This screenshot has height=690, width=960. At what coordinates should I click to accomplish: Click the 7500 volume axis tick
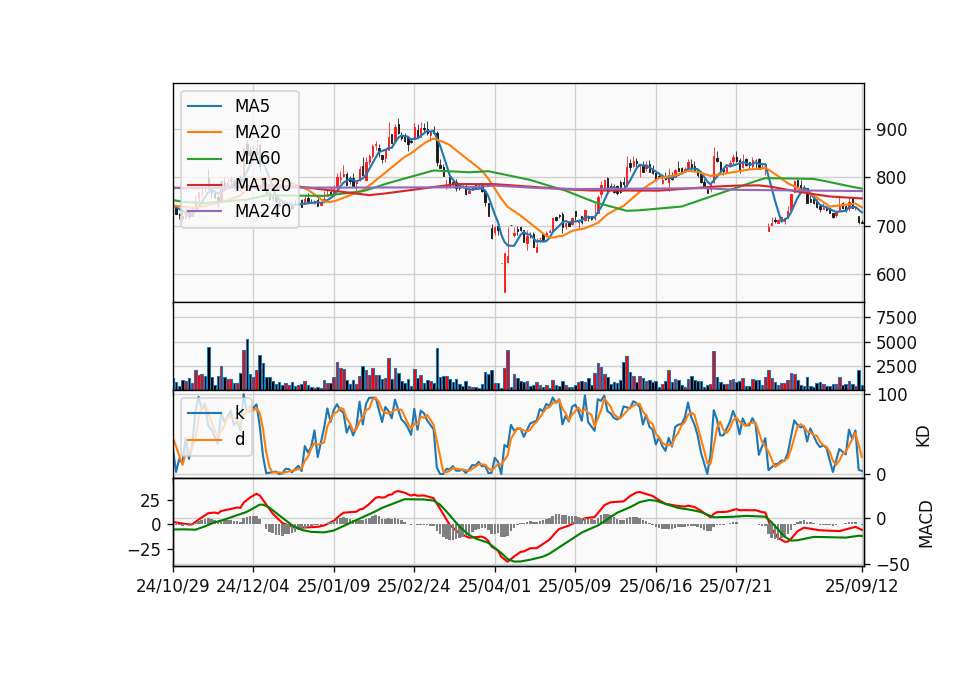896,318
